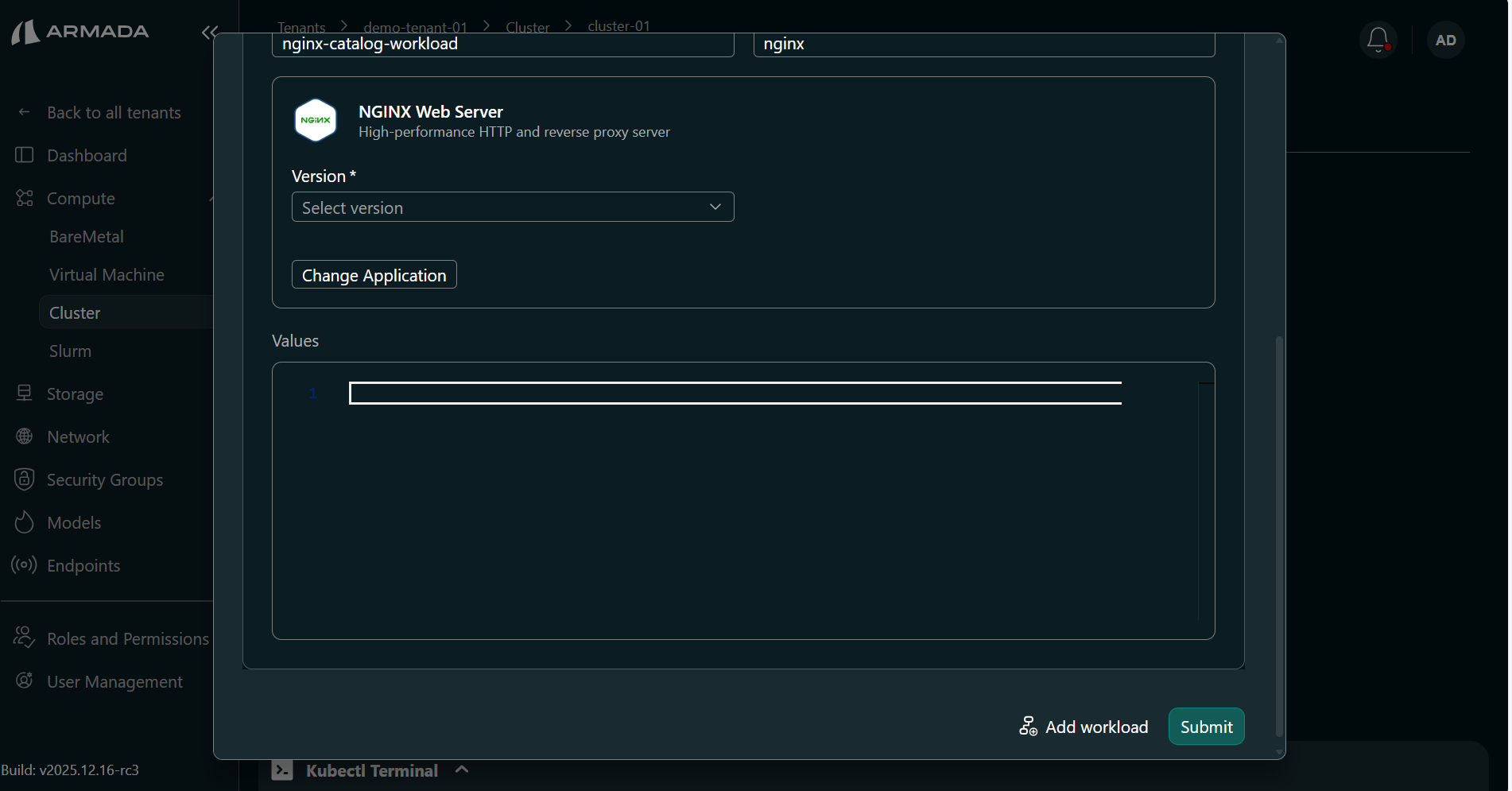Open Security Groups from the sidebar
The width and height of the screenshot is (1512, 791).
click(104, 479)
